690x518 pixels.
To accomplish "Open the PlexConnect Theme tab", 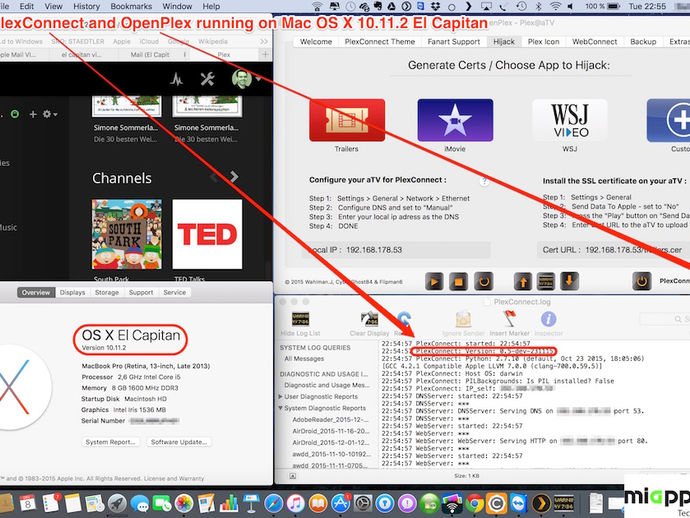I will tap(379, 42).
